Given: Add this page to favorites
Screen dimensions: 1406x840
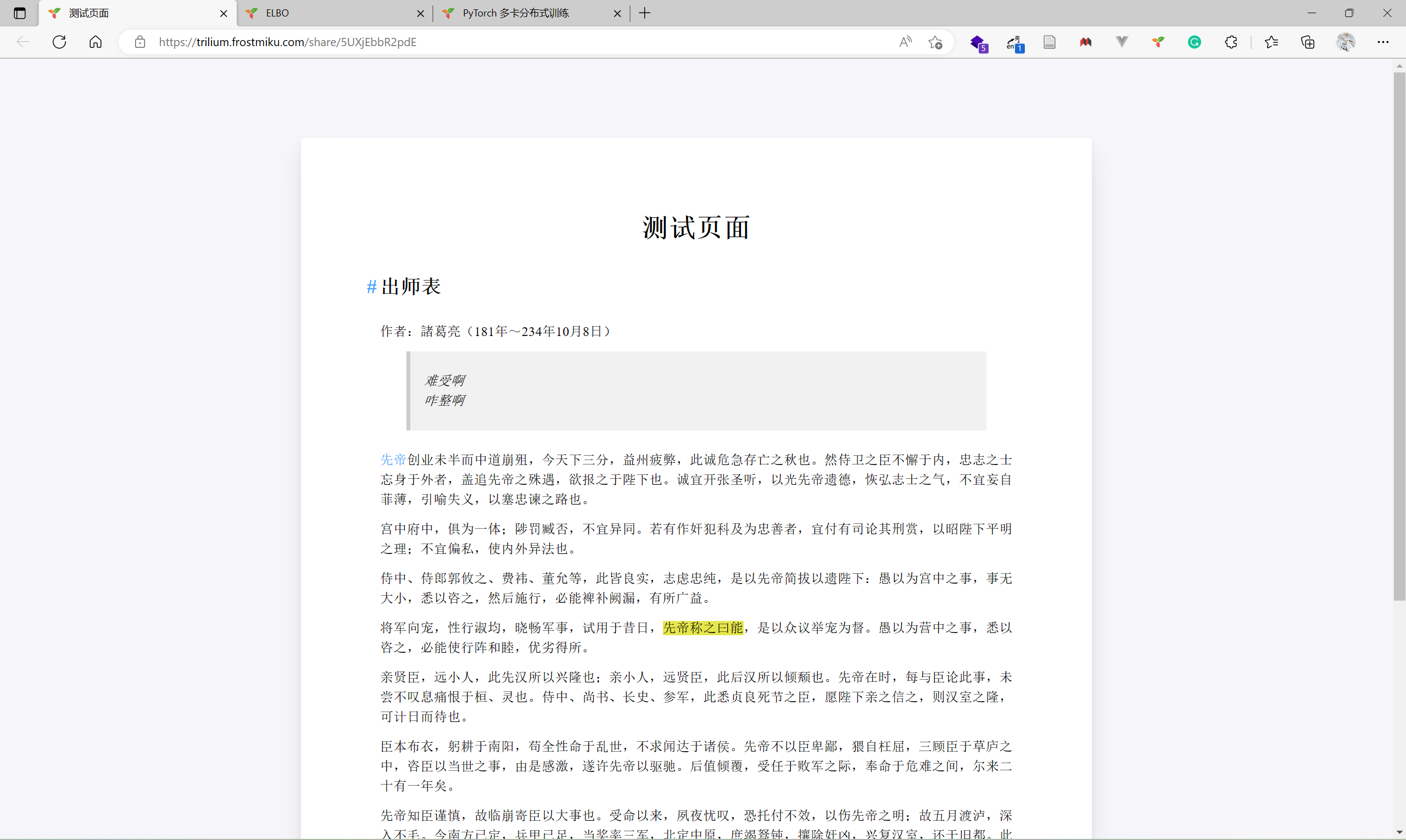Looking at the screenshot, I should coord(935,42).
